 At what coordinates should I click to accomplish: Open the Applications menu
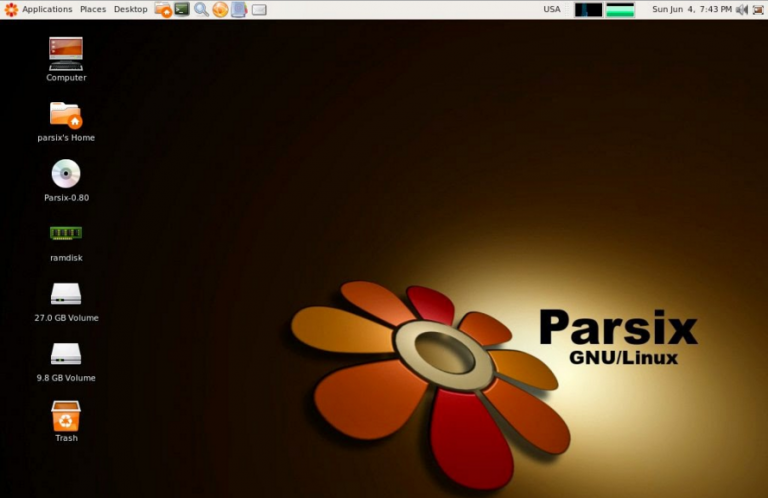[x=47, y=9]
